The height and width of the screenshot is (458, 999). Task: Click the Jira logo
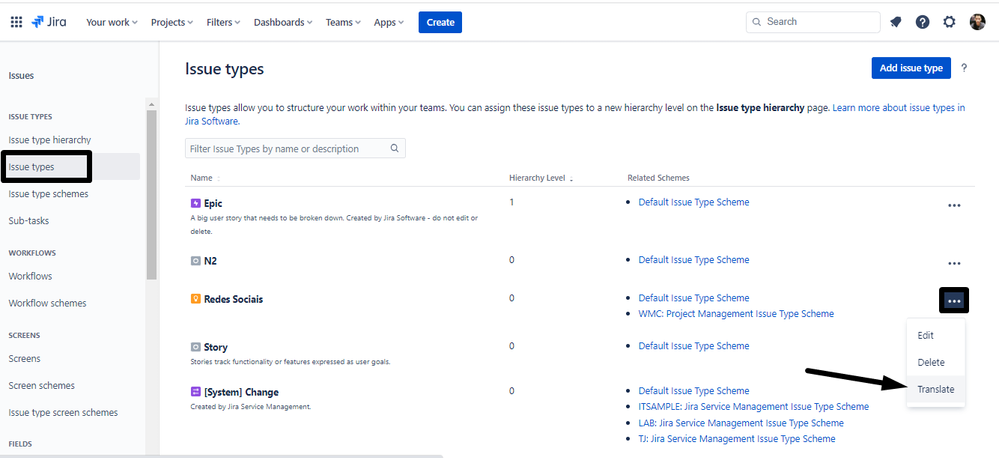[50, 22]
